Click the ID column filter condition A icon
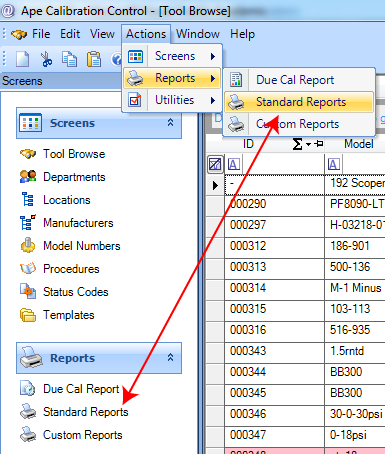 coord(234,164)
